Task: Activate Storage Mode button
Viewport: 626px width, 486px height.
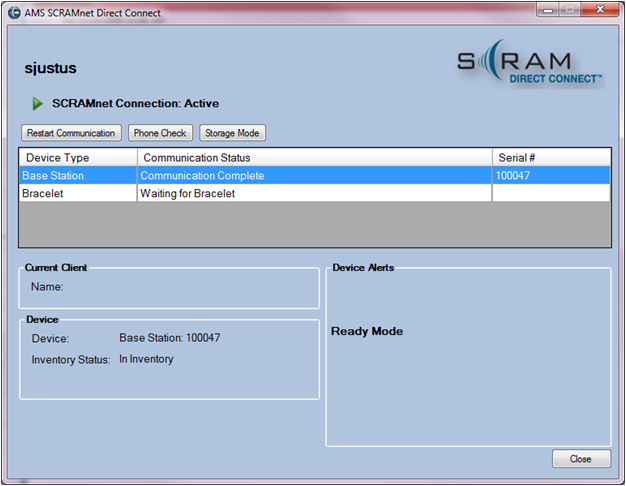Action: point(232,133)
